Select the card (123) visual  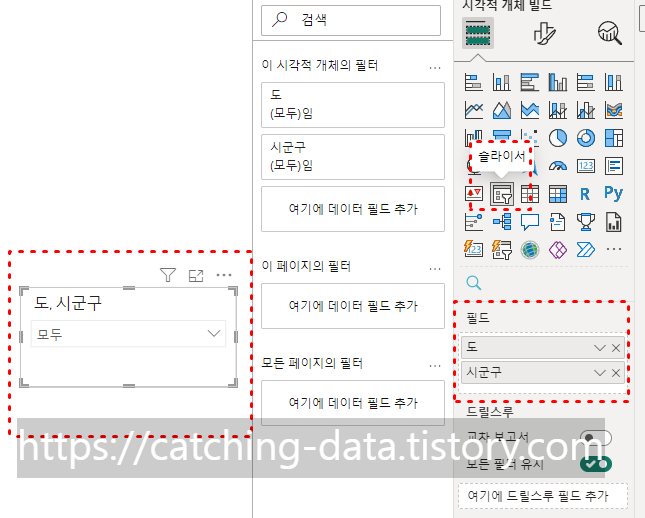(585, 166)
